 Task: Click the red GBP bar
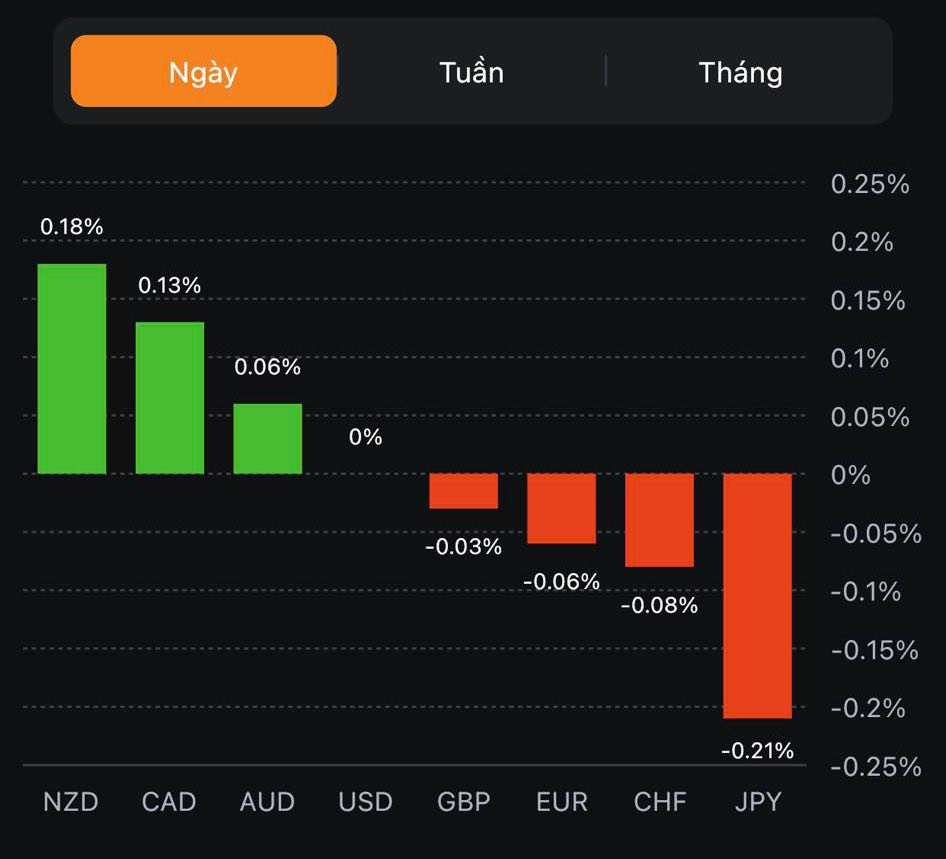(464, 491)
